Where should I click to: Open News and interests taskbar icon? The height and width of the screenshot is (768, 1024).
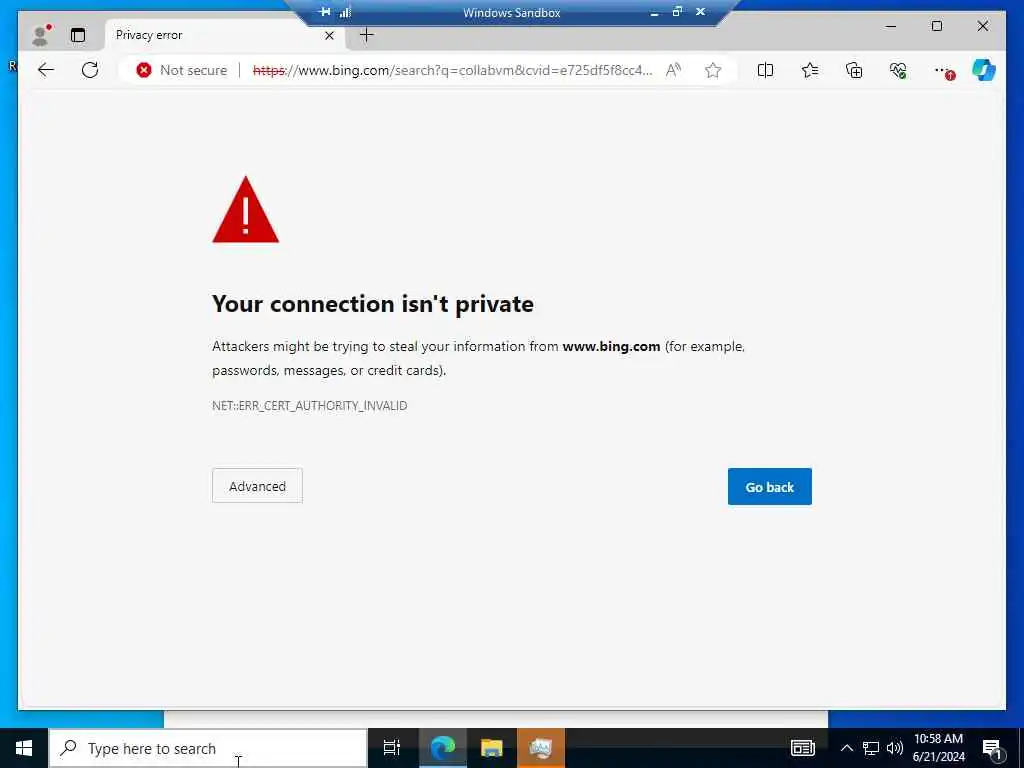[803, 748]
